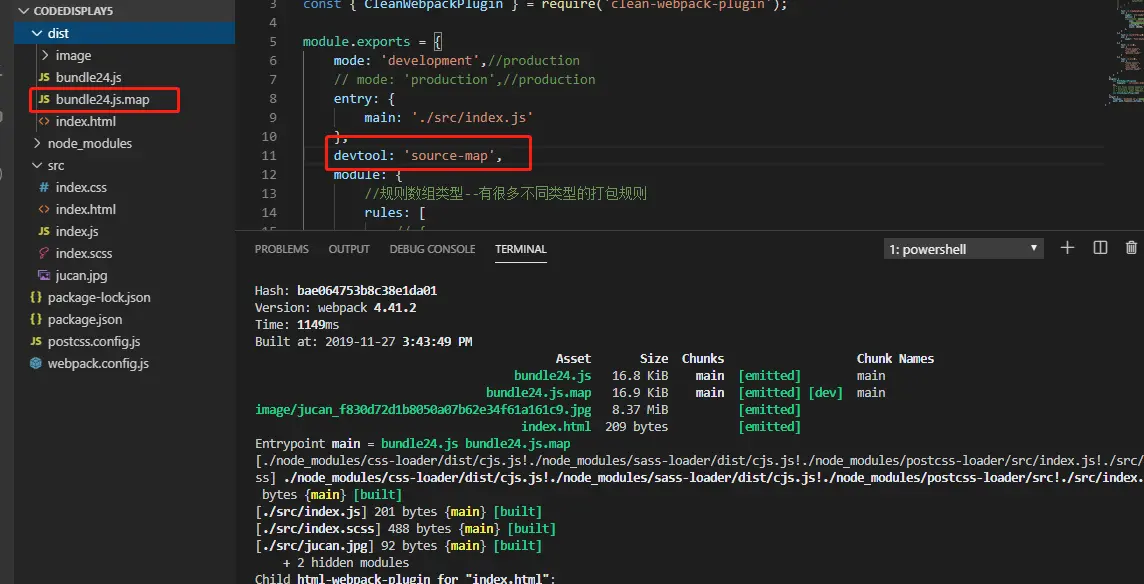The height and width of the screenshot is (584, 1144).
Task: Click the JS icon of src index.js
Action: point(44,231)
